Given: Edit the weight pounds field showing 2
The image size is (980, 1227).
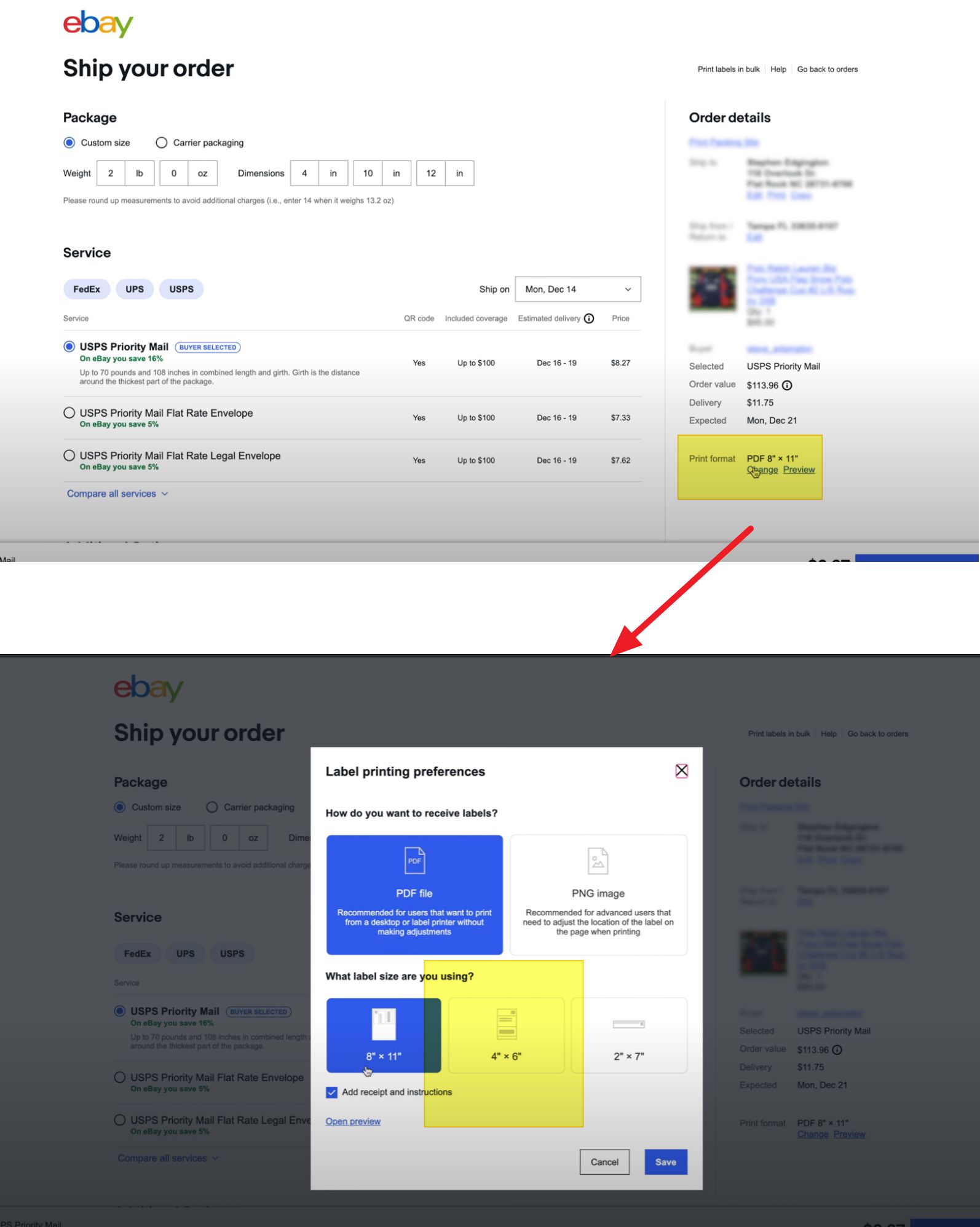Looking at the screenshot, I should coord(111,173).
